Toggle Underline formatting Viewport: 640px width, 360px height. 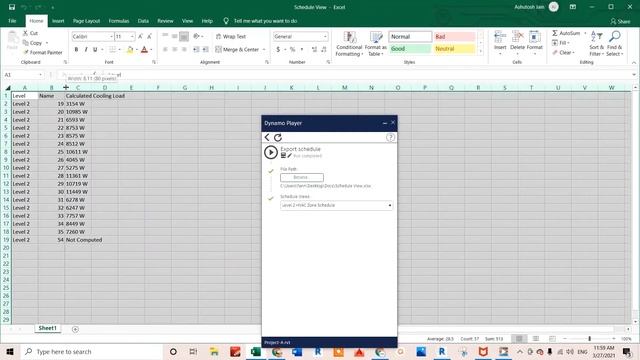95,49
